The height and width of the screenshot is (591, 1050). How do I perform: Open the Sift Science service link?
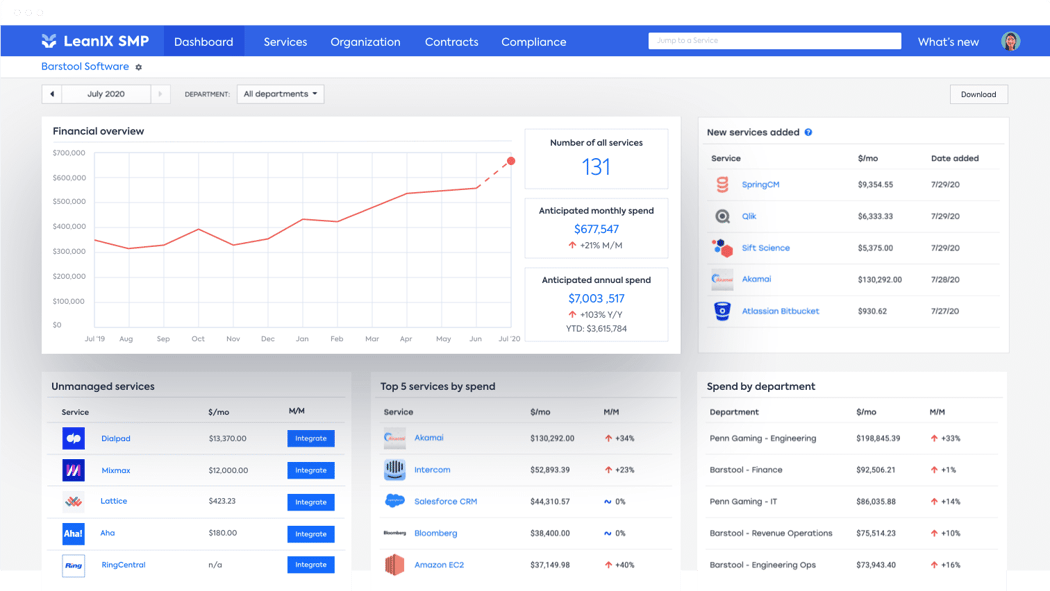click(x=765, y=248)
